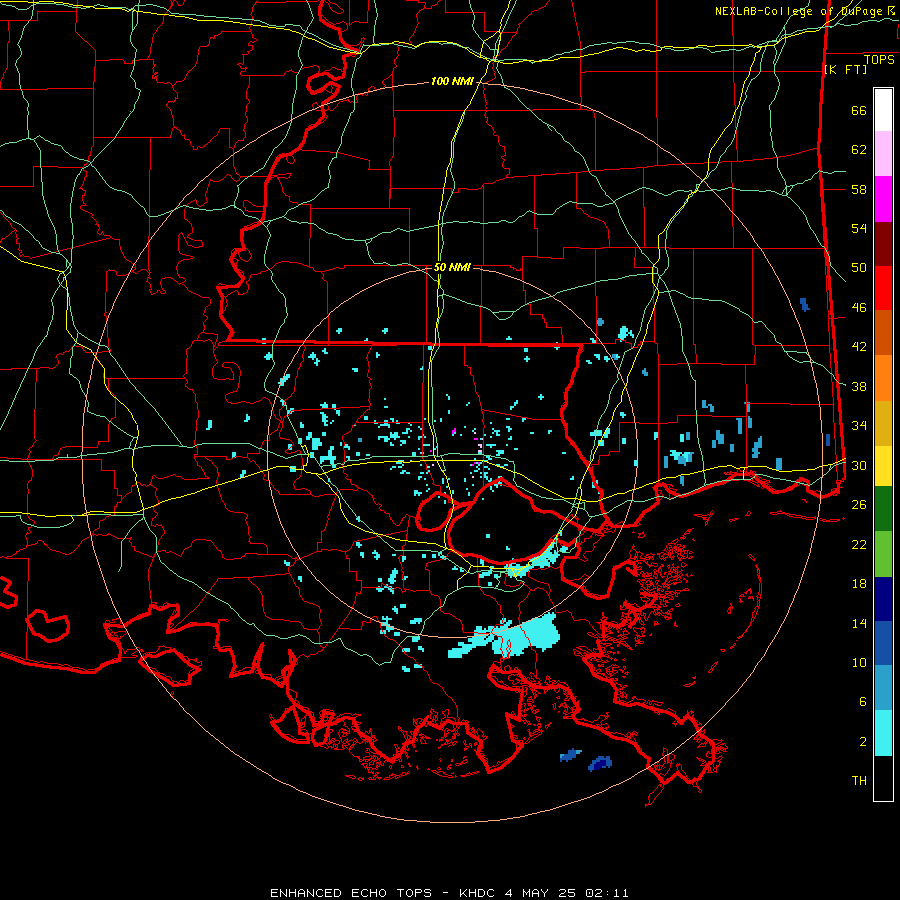Click the 100 NMI range ring label
900x900 pixels.
[x=452, y=82]
